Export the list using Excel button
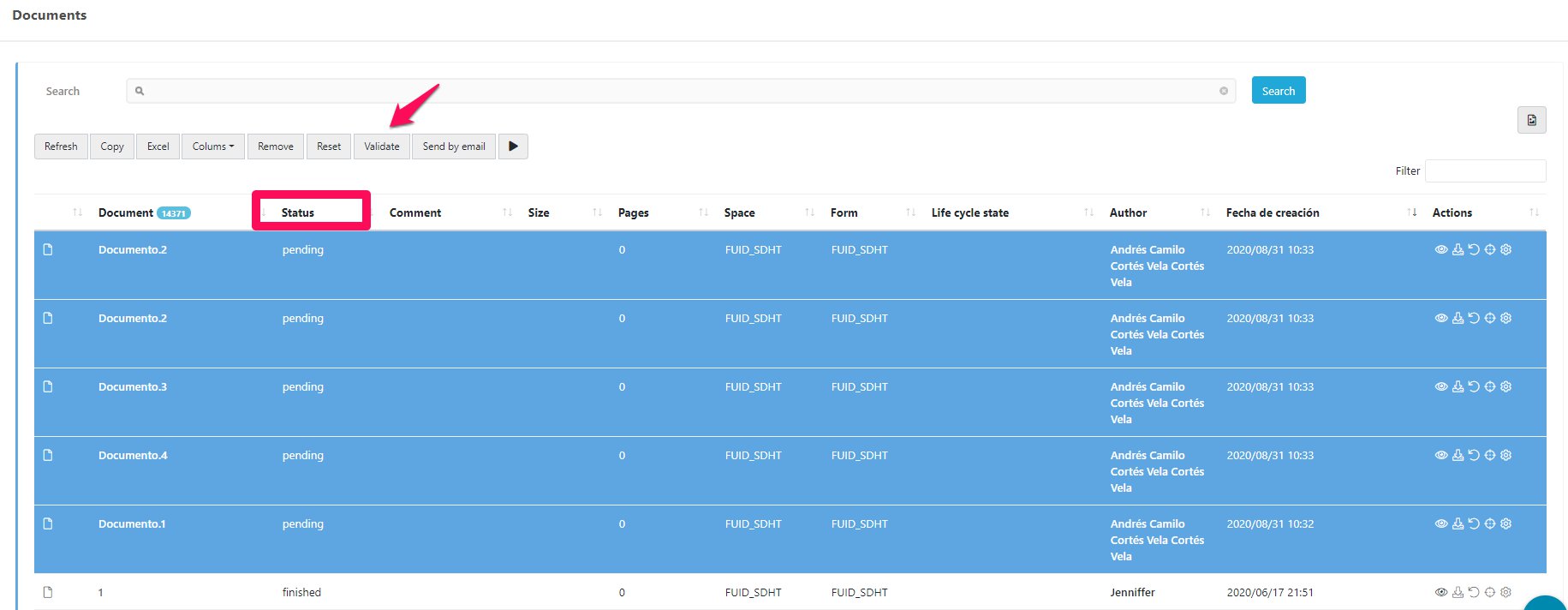 coord(158,147)
